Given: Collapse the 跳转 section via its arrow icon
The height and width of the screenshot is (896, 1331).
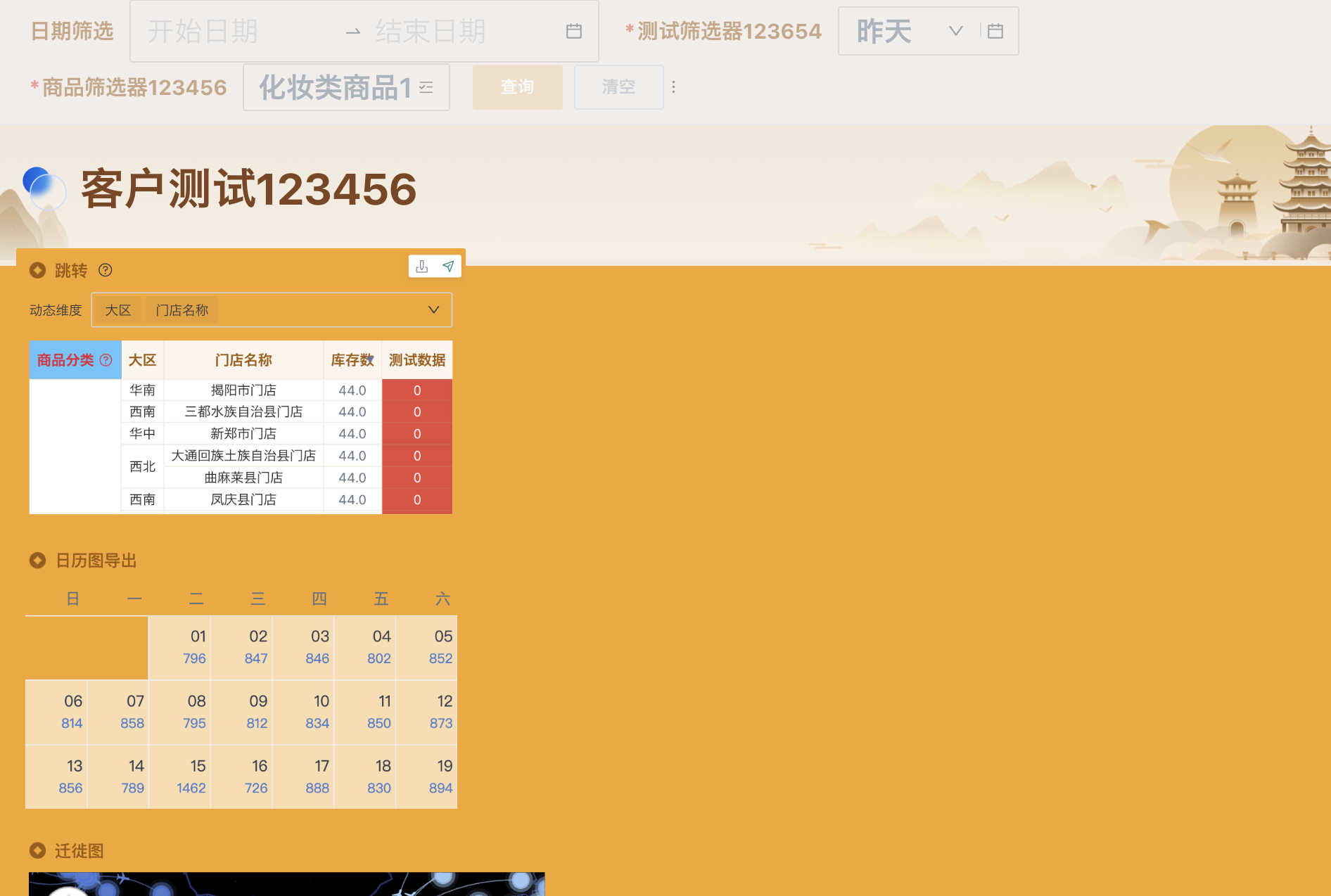Looking at the screenshot, I should point(37,269).
